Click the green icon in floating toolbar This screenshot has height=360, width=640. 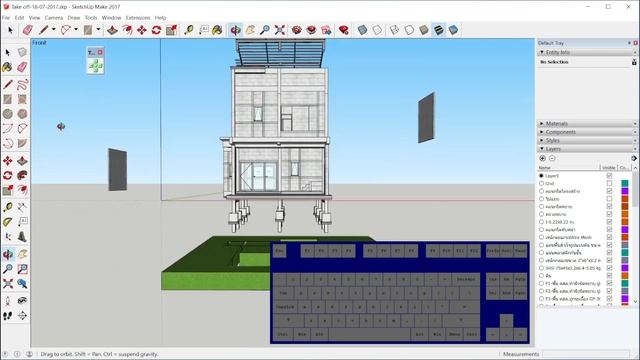(96, 65)
